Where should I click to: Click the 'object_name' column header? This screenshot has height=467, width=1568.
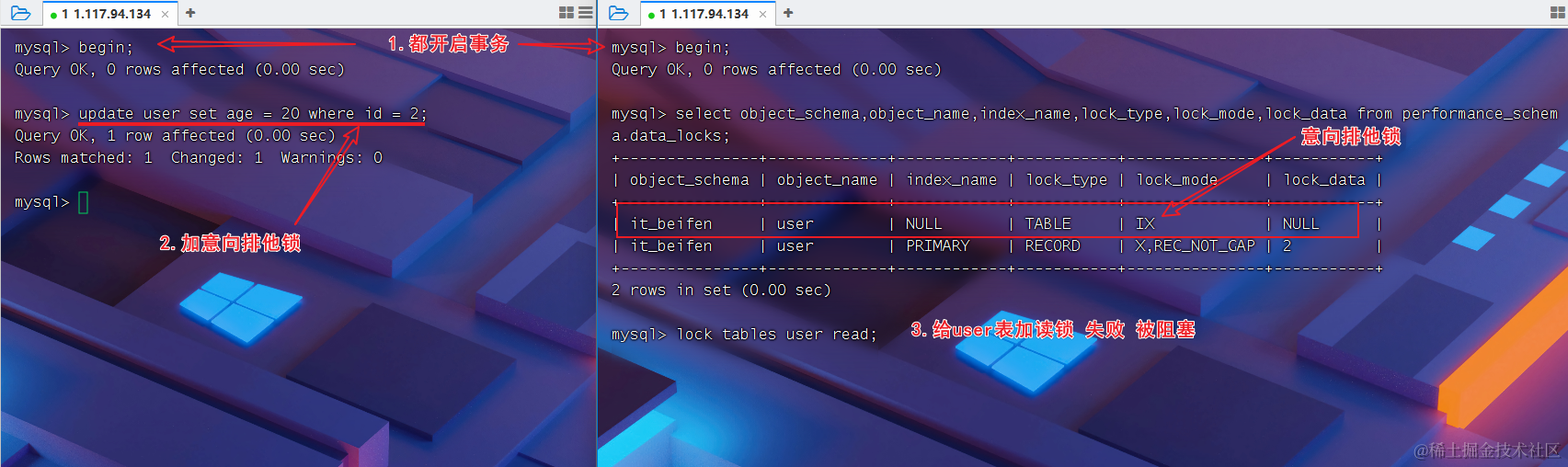point(827,179)
